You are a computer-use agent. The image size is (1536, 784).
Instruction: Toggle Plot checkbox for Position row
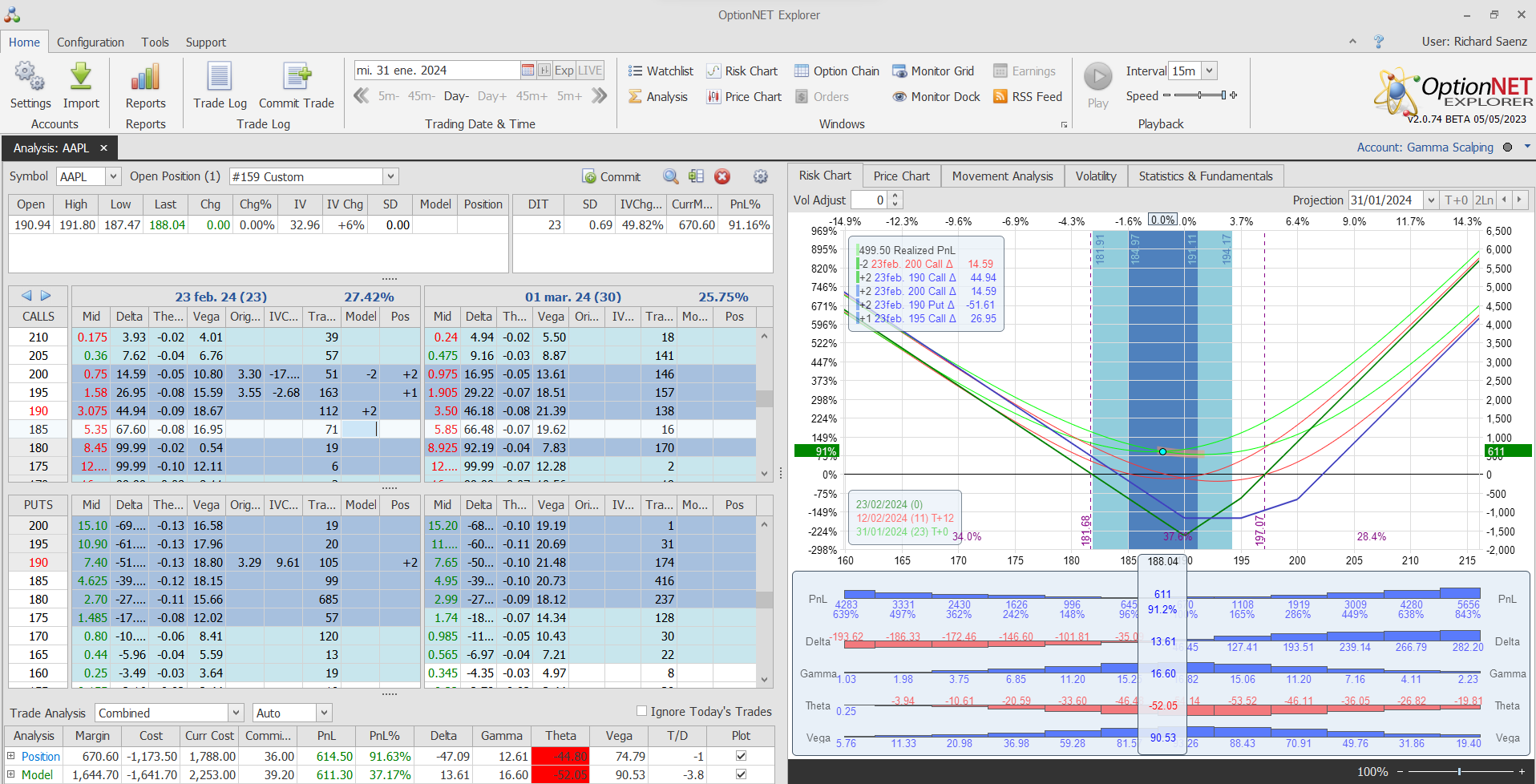[x=741, y=756]
